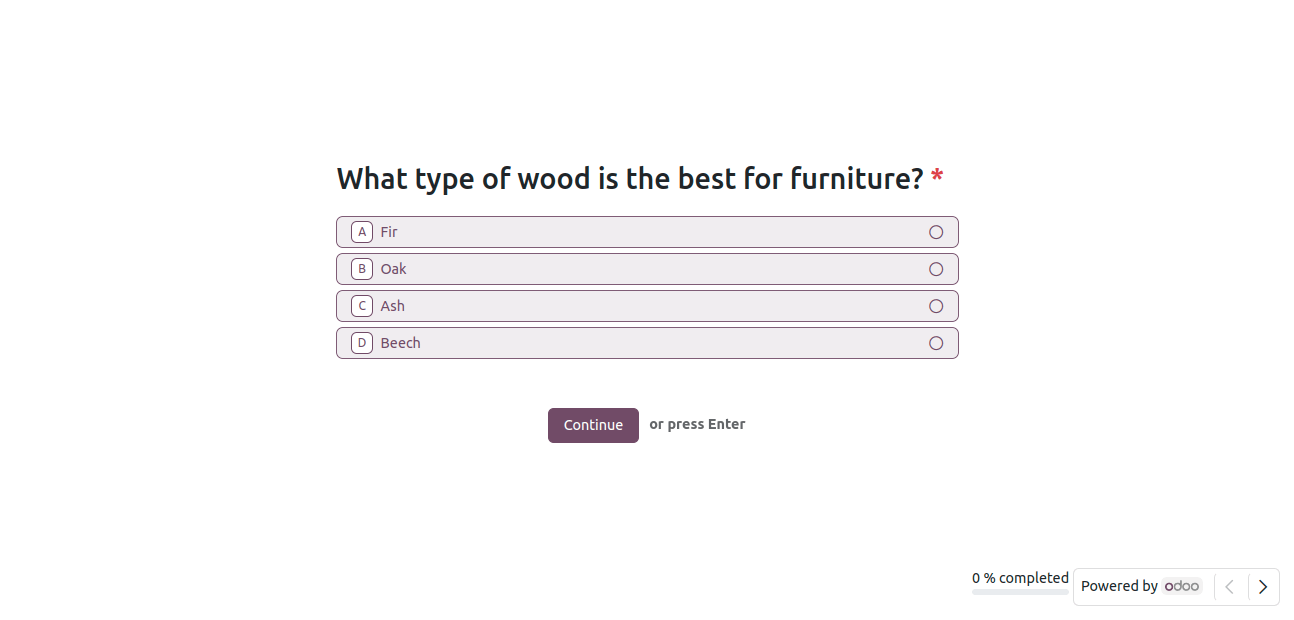Select the Beech radio button

936,343
